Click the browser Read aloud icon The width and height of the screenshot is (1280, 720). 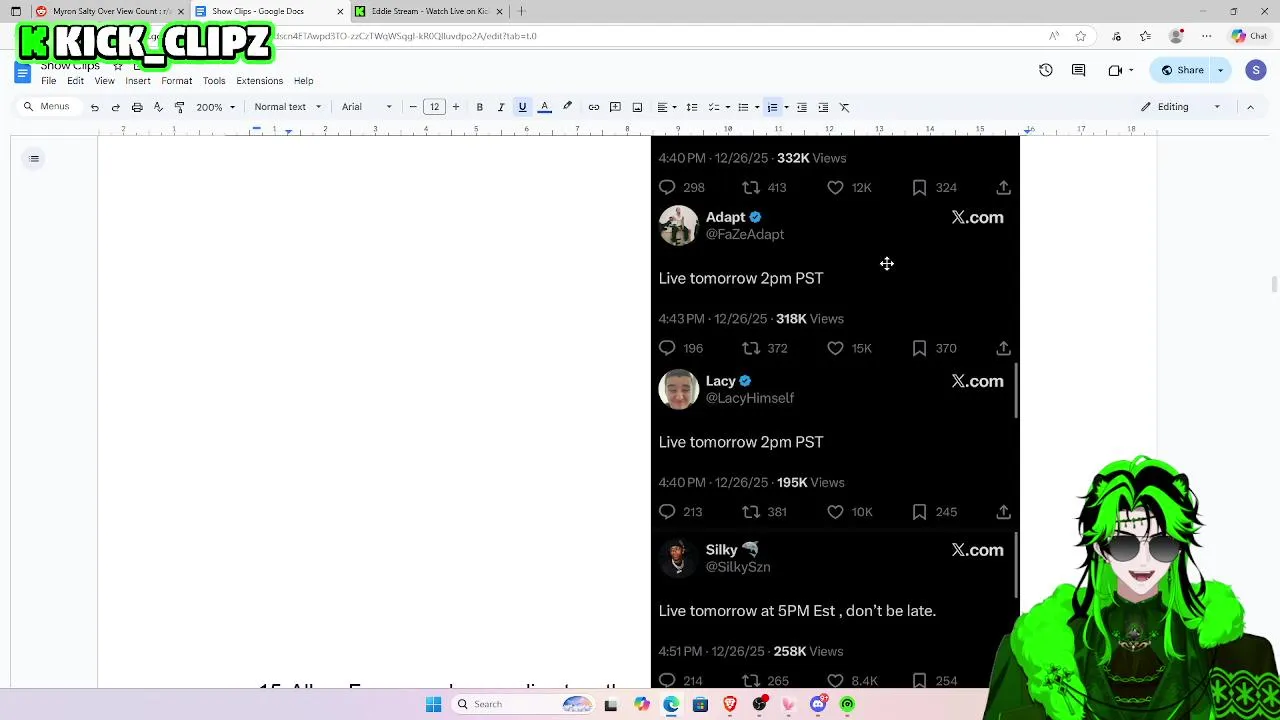pyautogui.click(x=1054, y=36)
